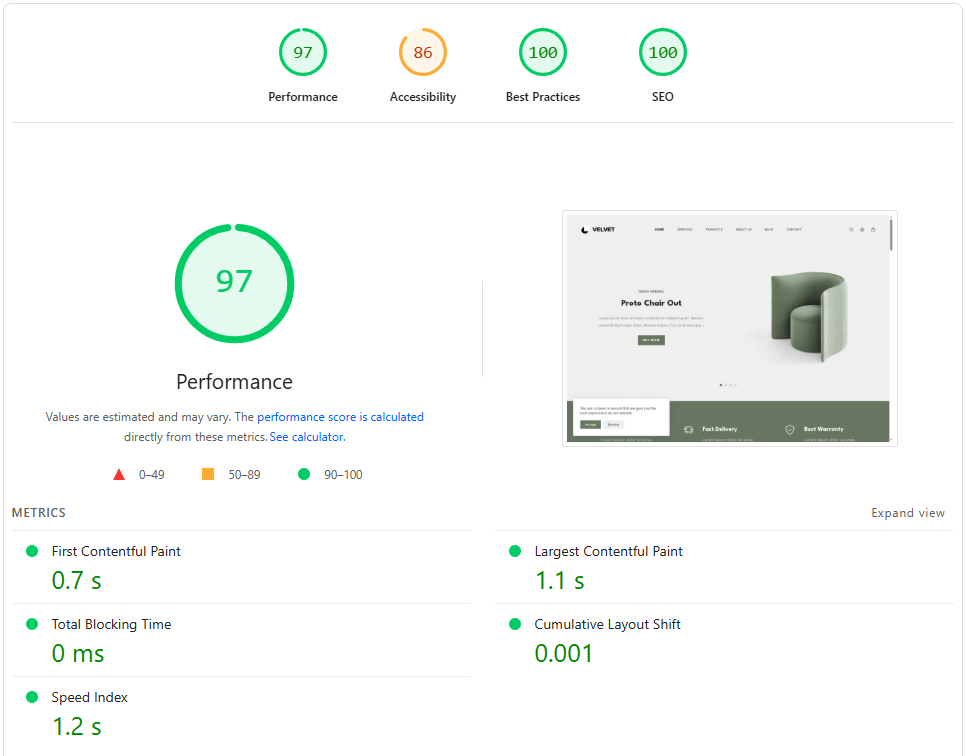This screenshot has width=966, height=756.
Task: Open the 'performance score is calculated' link
Action: click(340, 417)
